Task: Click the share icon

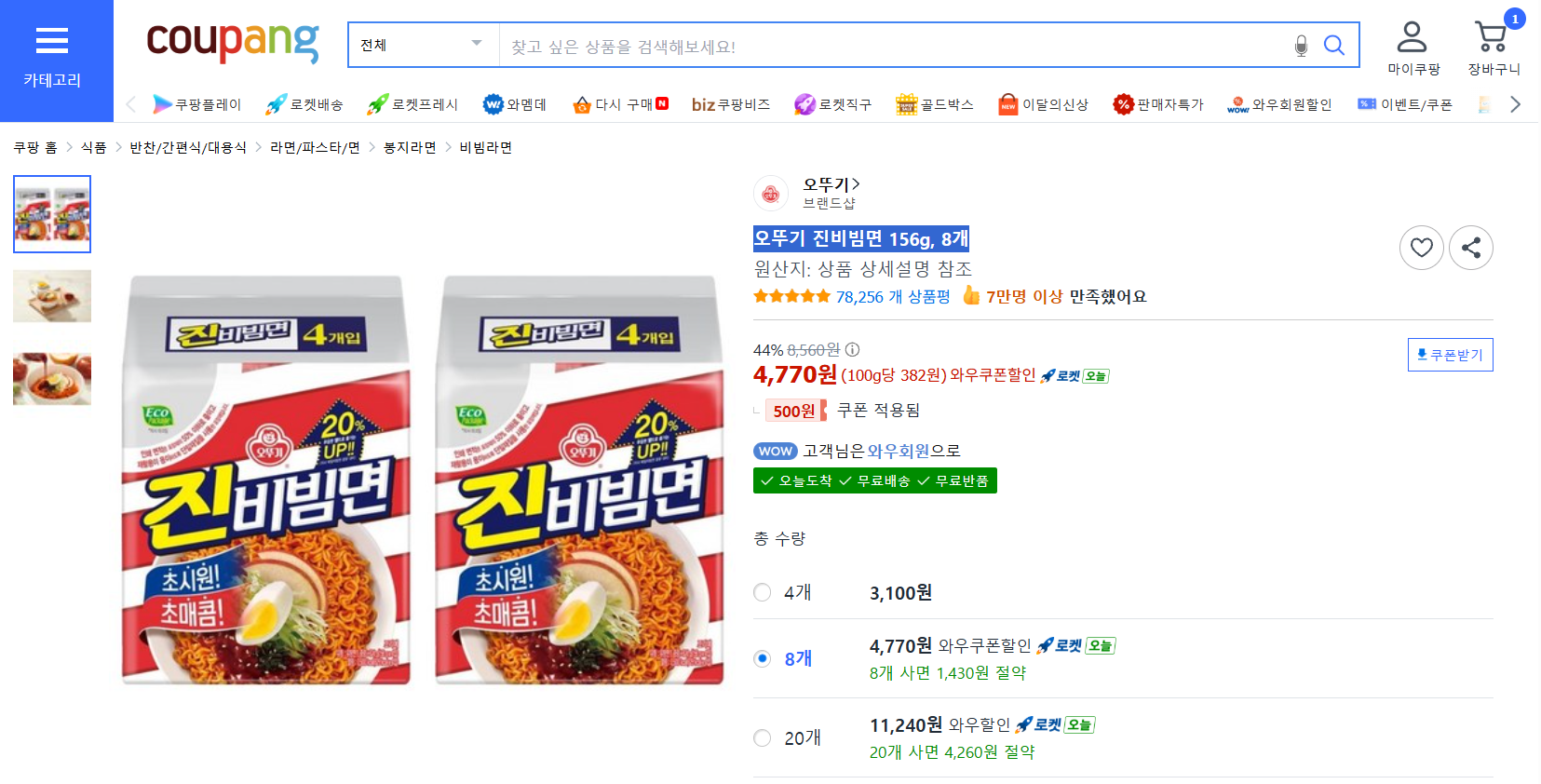Action: click(x=1471, y=248)
